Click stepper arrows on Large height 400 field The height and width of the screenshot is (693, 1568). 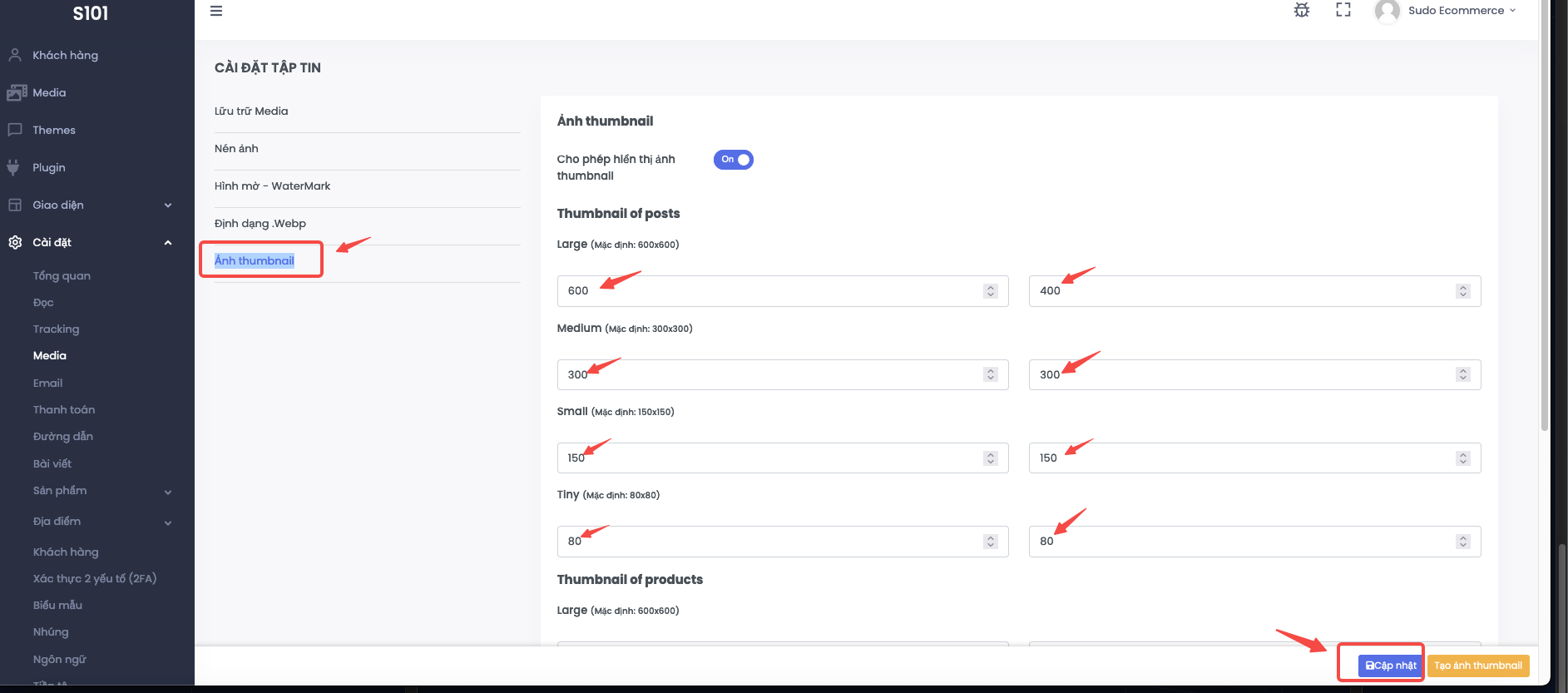click(1463, 291)
